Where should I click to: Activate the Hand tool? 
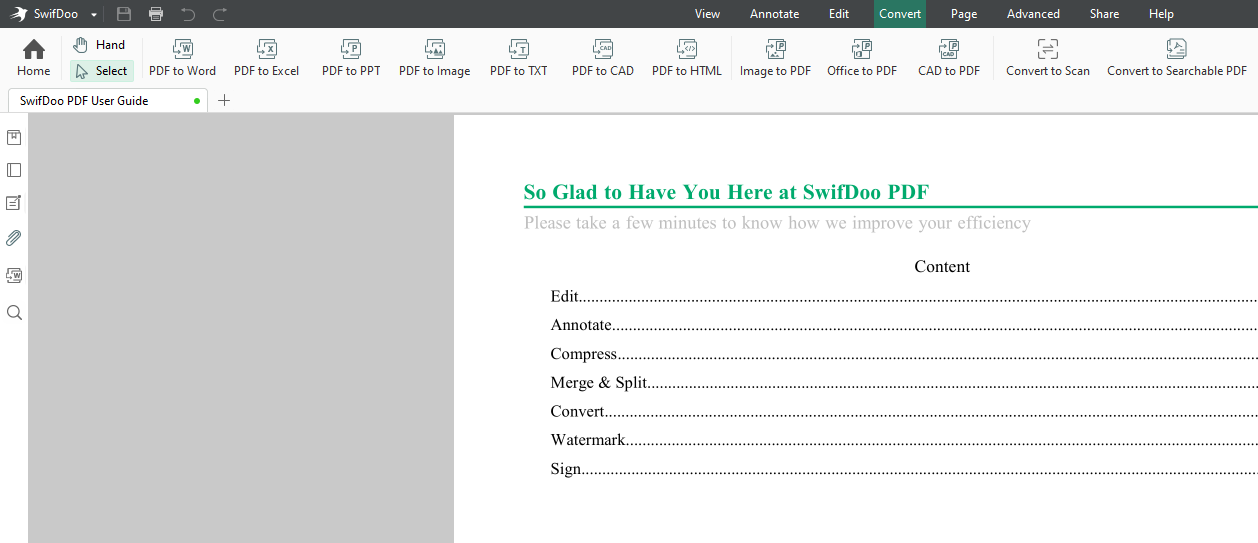[x=100, y=45]
